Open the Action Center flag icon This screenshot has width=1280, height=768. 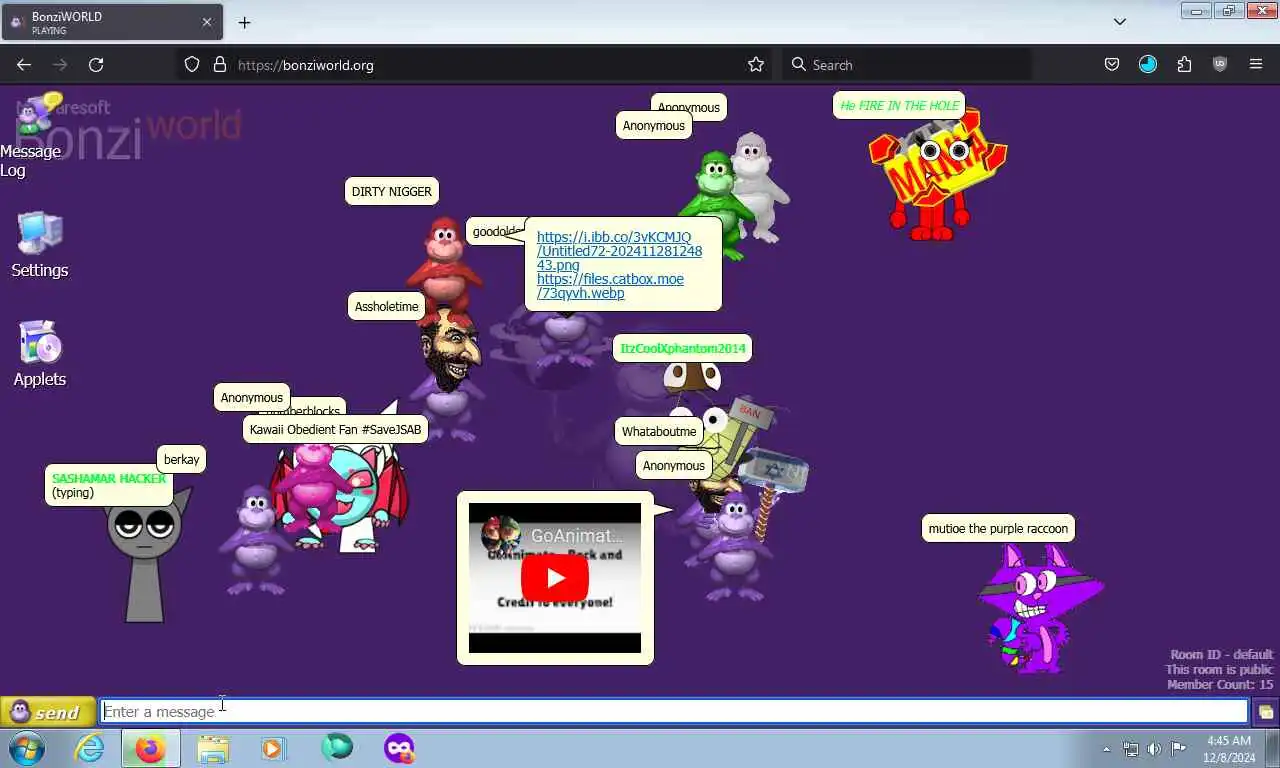click(x=1178, y=749)
